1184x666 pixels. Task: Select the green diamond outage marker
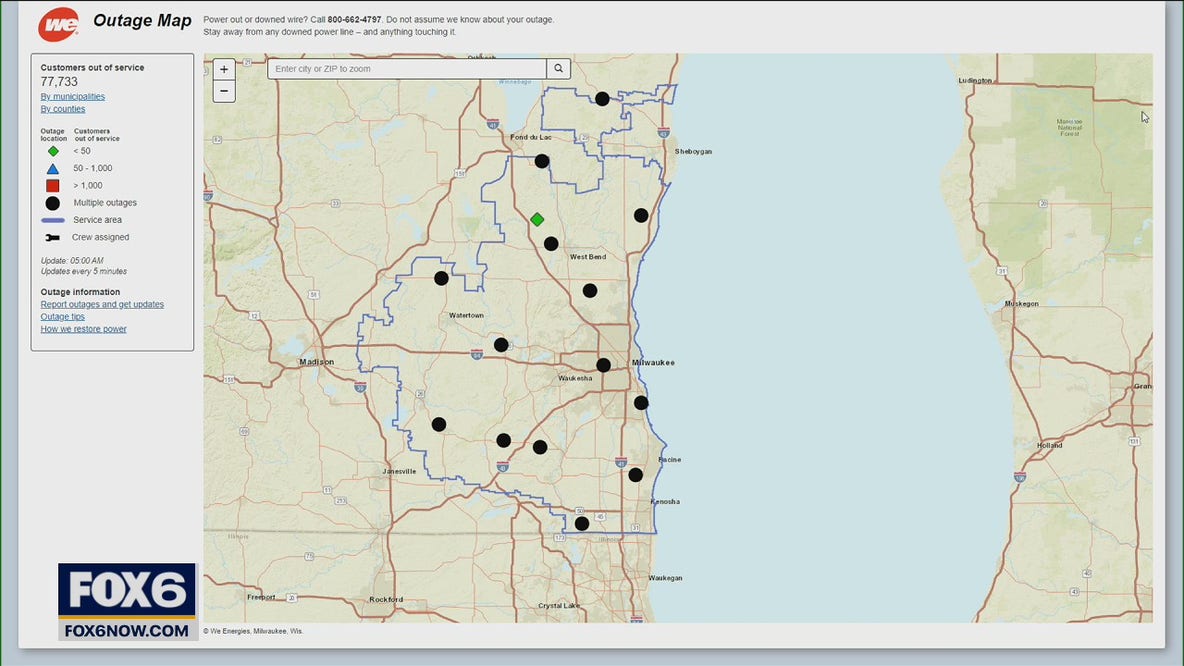coord(537,220)
